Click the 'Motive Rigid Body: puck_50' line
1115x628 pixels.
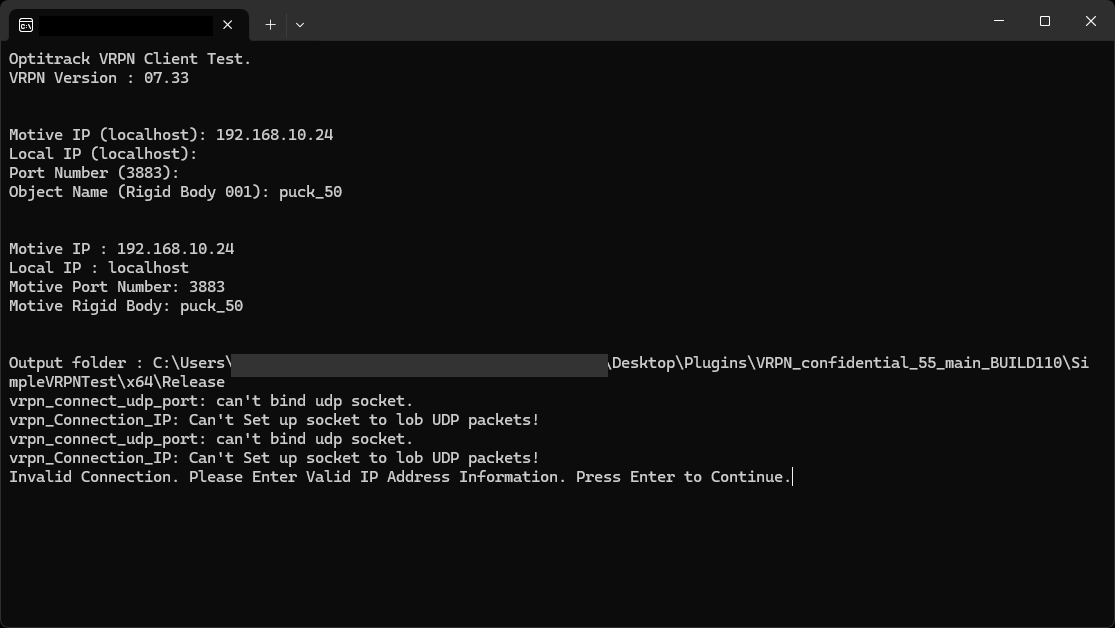click(126, 306)
